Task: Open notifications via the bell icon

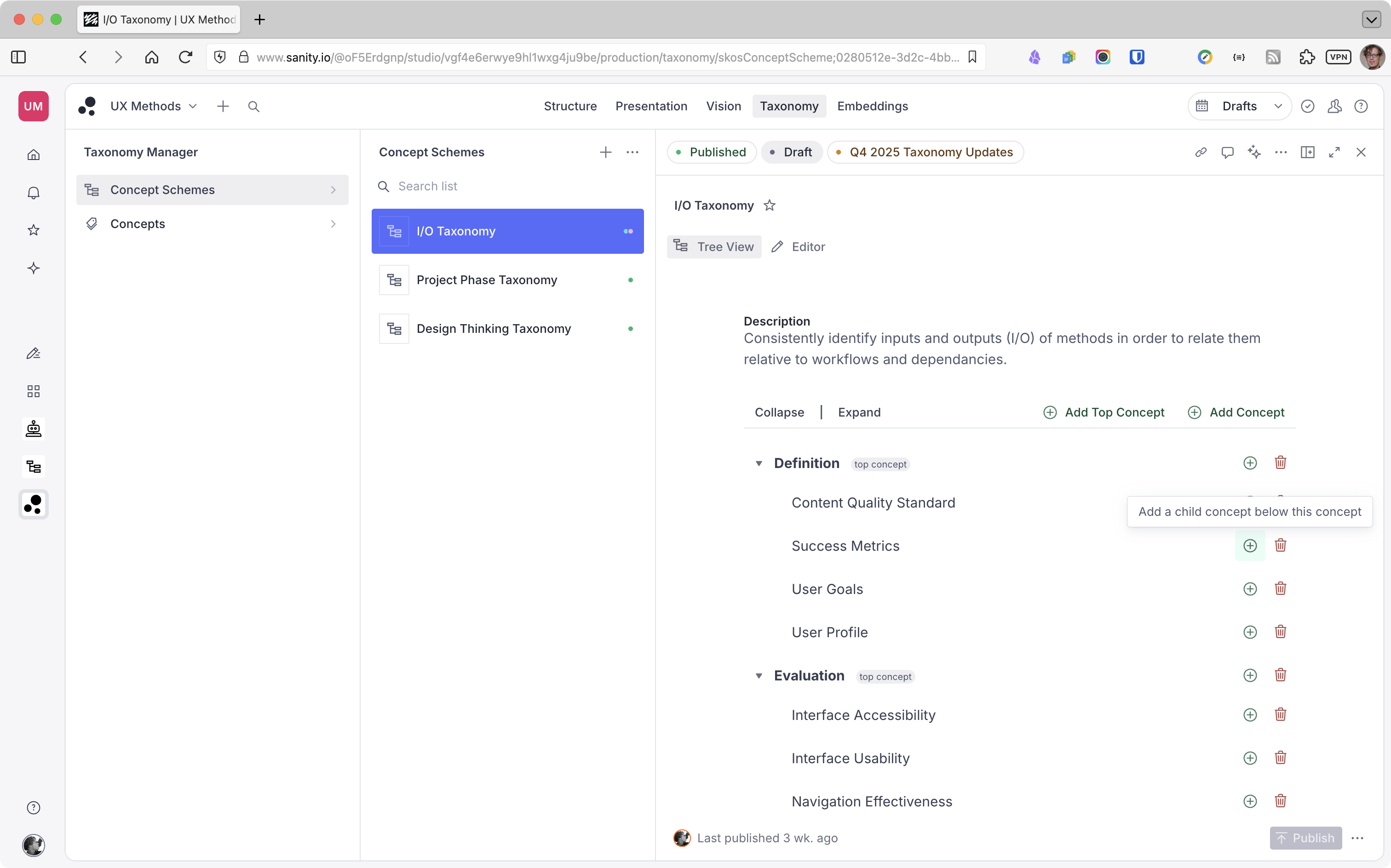Action: tap(33, 192)
